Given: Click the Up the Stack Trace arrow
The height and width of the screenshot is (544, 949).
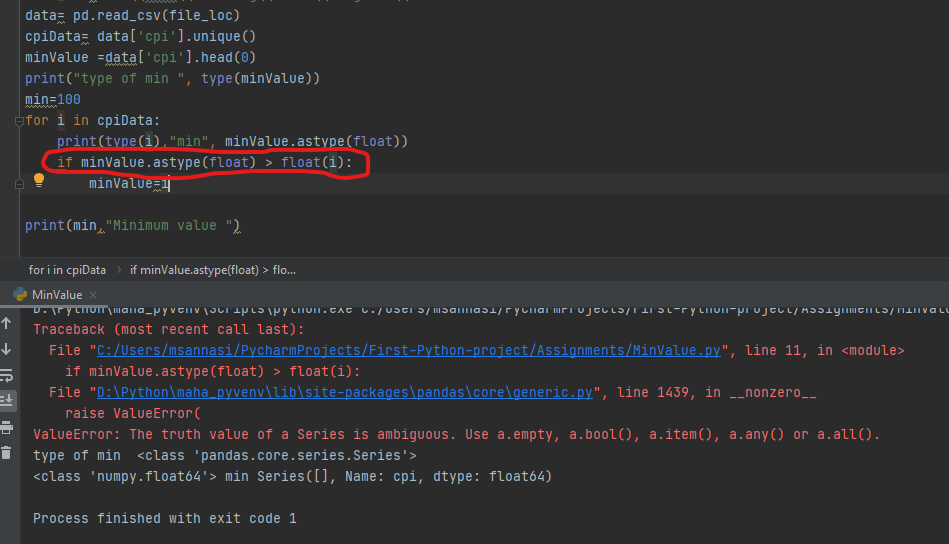Looking at the screenshot, I should coord(7,323).
